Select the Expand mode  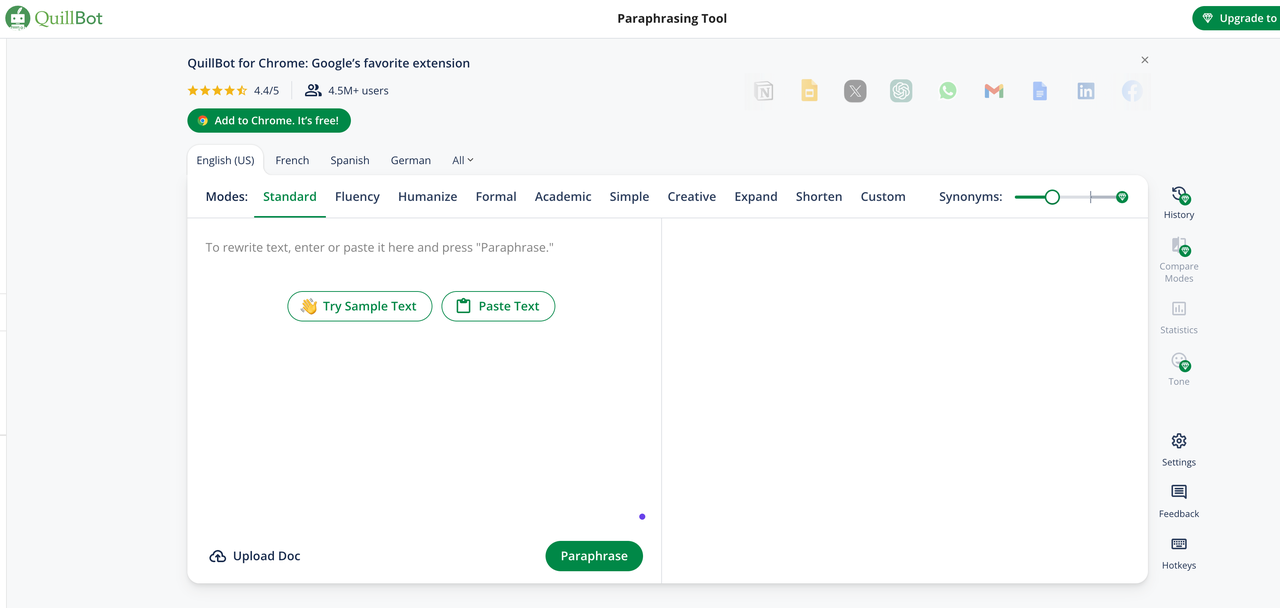tap(756, 197)
